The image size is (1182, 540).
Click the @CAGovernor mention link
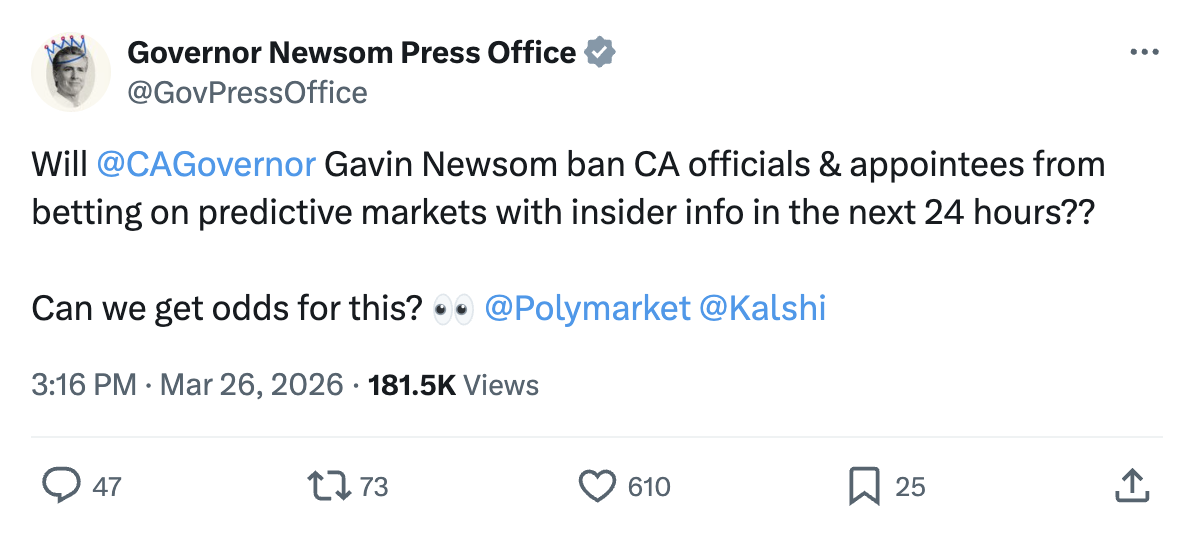[x=207, y=164]
